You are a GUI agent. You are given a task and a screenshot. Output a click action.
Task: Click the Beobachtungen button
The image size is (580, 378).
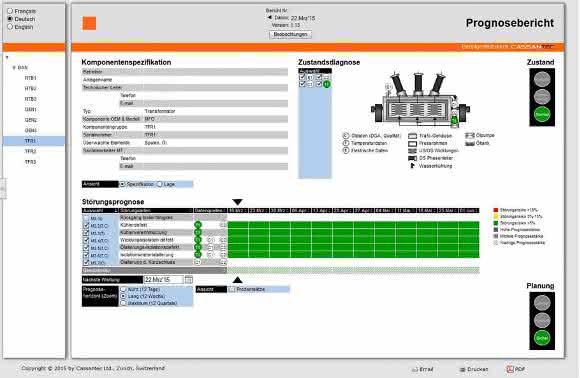[x=290, y=34]
